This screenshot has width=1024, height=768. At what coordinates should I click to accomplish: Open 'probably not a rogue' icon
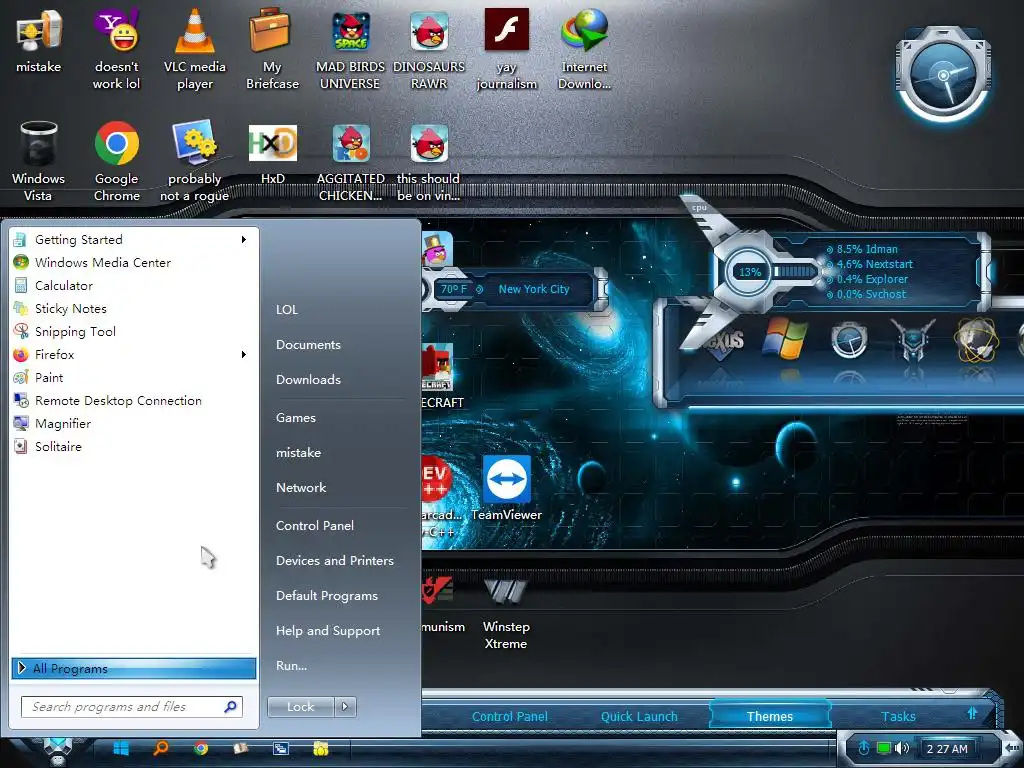pos(195,142)
